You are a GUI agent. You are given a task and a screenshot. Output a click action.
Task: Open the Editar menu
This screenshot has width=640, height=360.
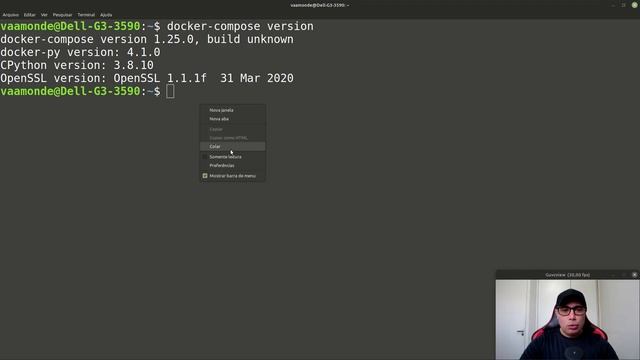point(29,15)
